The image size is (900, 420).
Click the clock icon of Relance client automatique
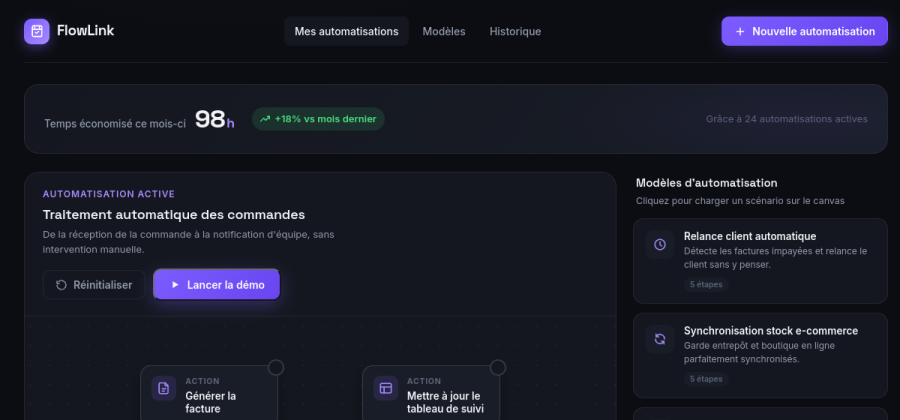[x=660, y=244]
